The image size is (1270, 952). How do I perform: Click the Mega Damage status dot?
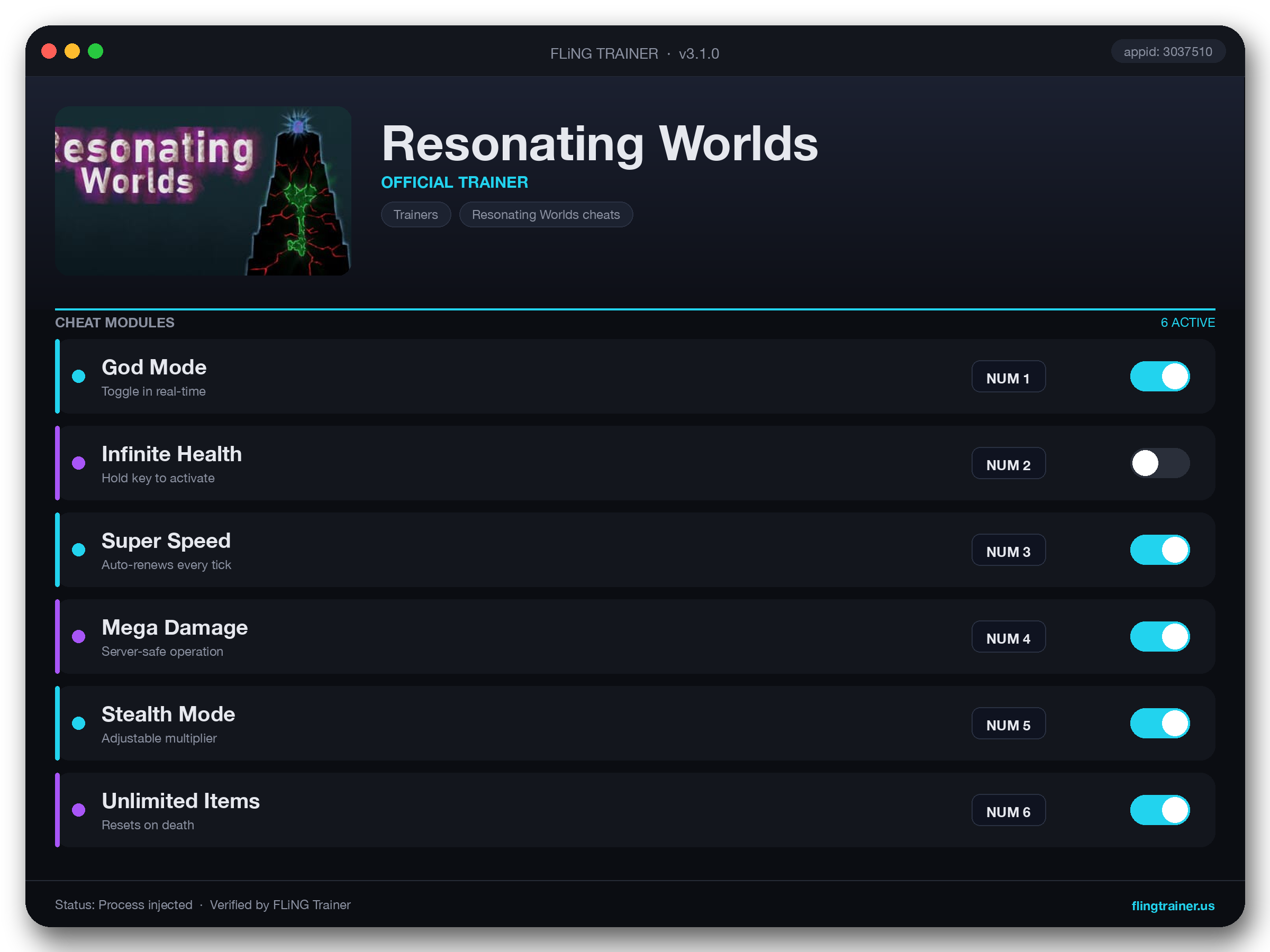(x=79, y=636)
